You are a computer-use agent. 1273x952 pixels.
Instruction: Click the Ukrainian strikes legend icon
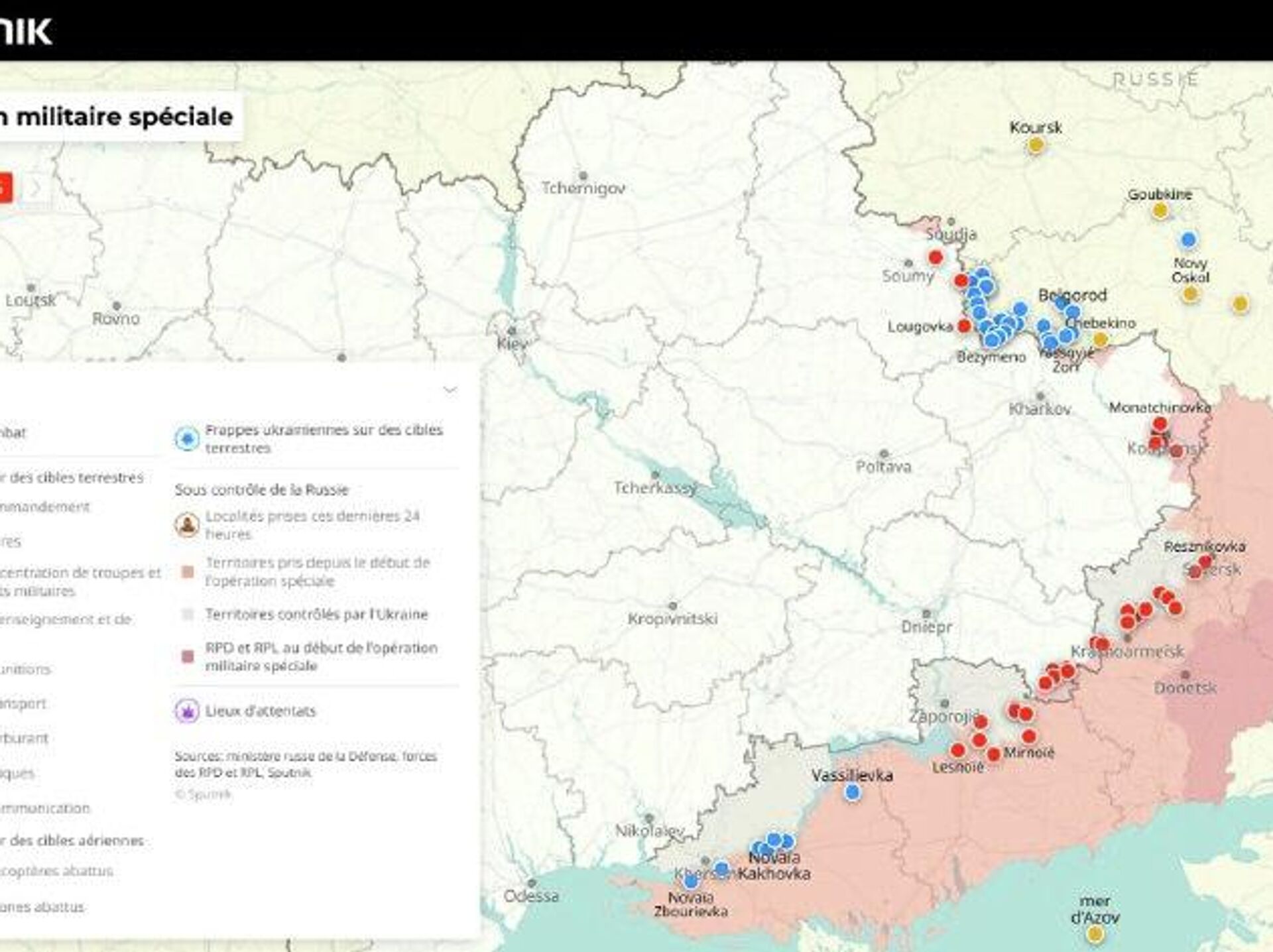[187, 439]
